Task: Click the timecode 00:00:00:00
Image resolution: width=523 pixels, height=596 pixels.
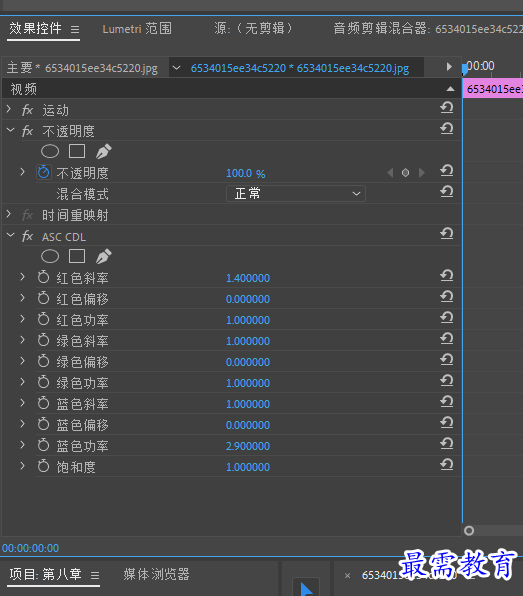Action: click(30, 548)
